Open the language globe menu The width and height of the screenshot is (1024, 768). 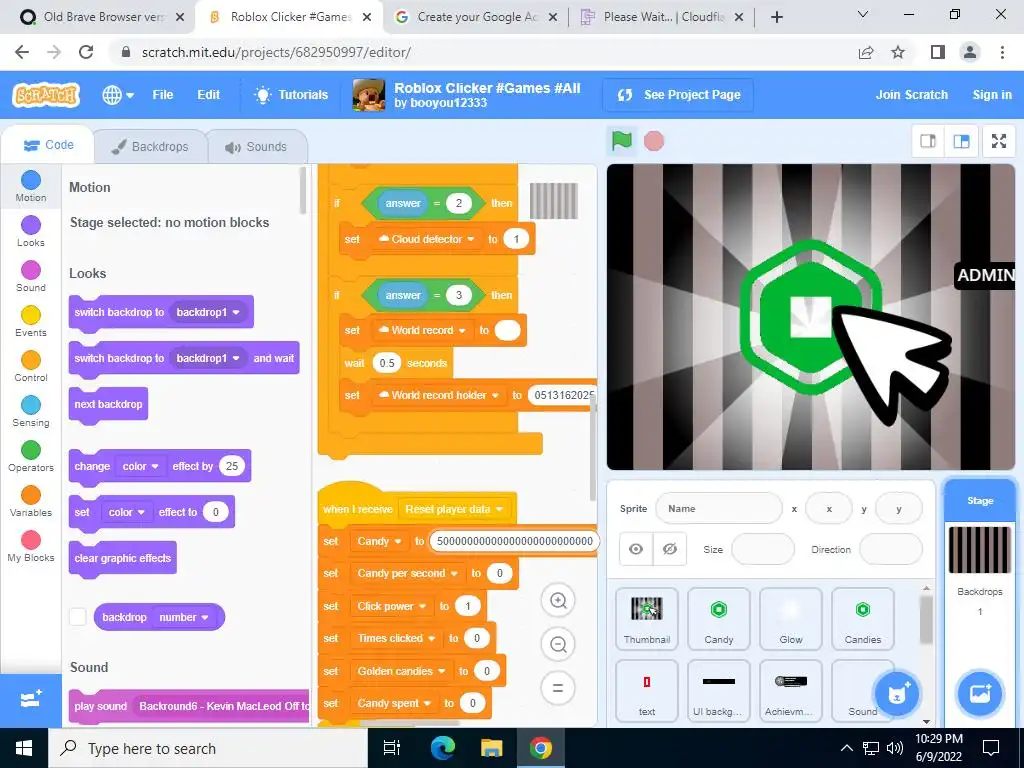coord(118,95)
